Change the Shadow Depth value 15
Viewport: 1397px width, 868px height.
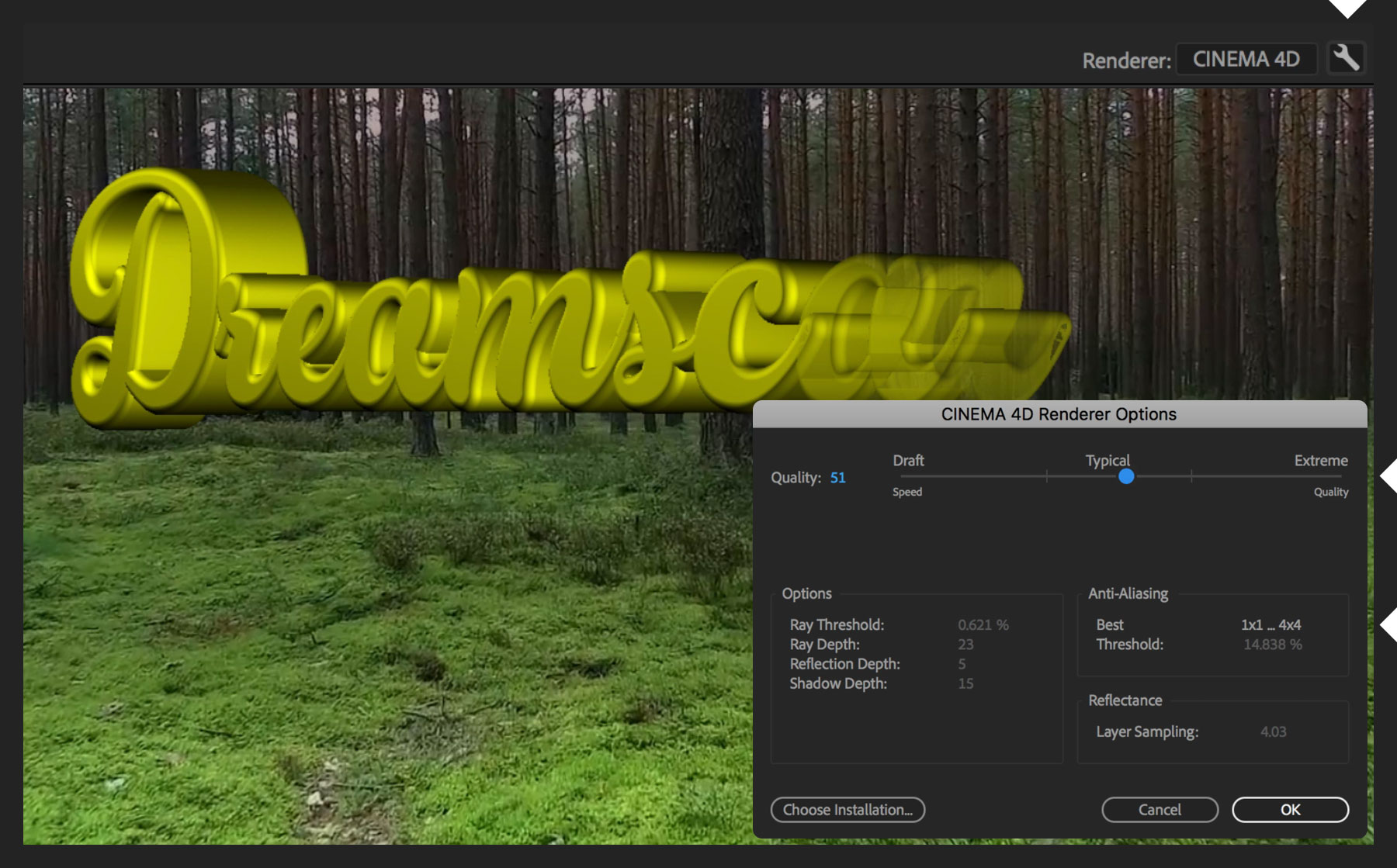pyautogui.click(x=965, y=683)
